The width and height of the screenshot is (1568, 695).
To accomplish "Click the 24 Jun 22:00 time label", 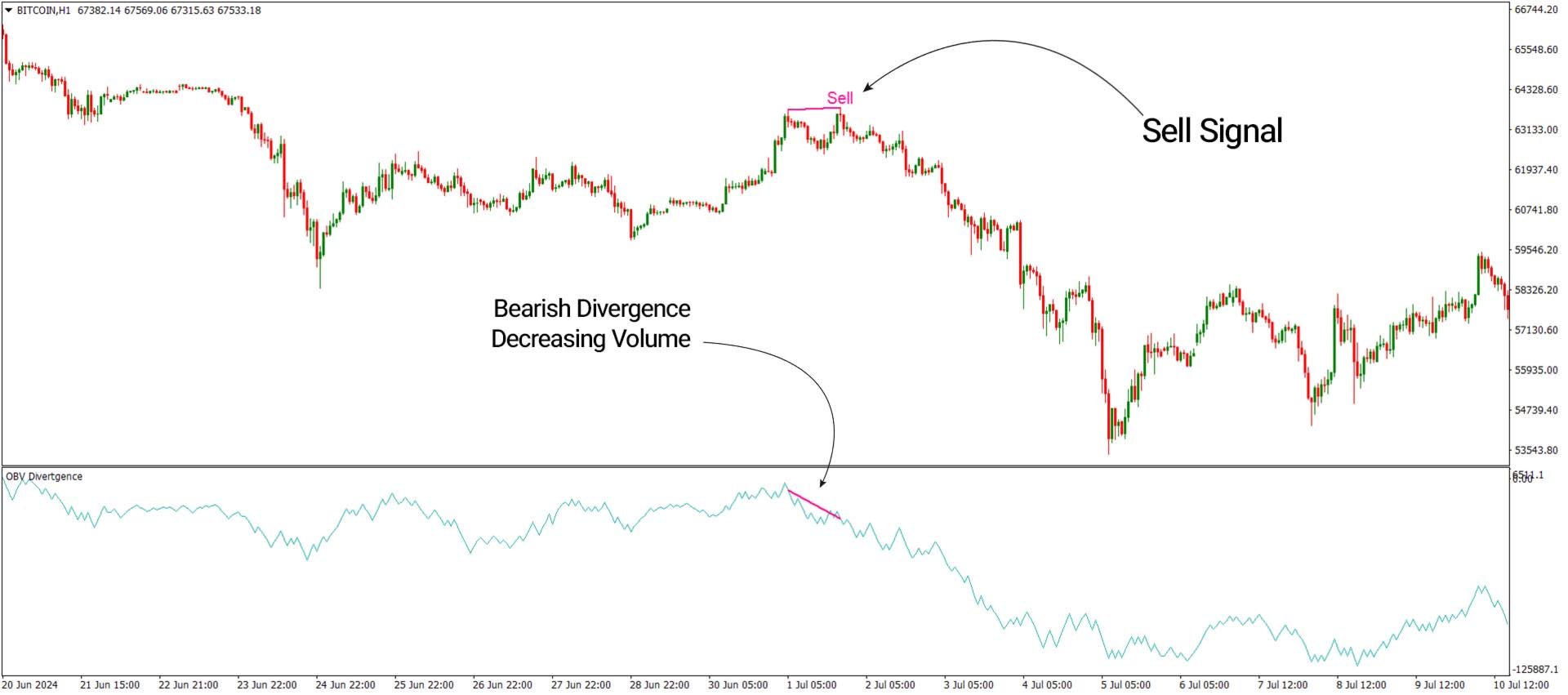I will pos(345,685).
